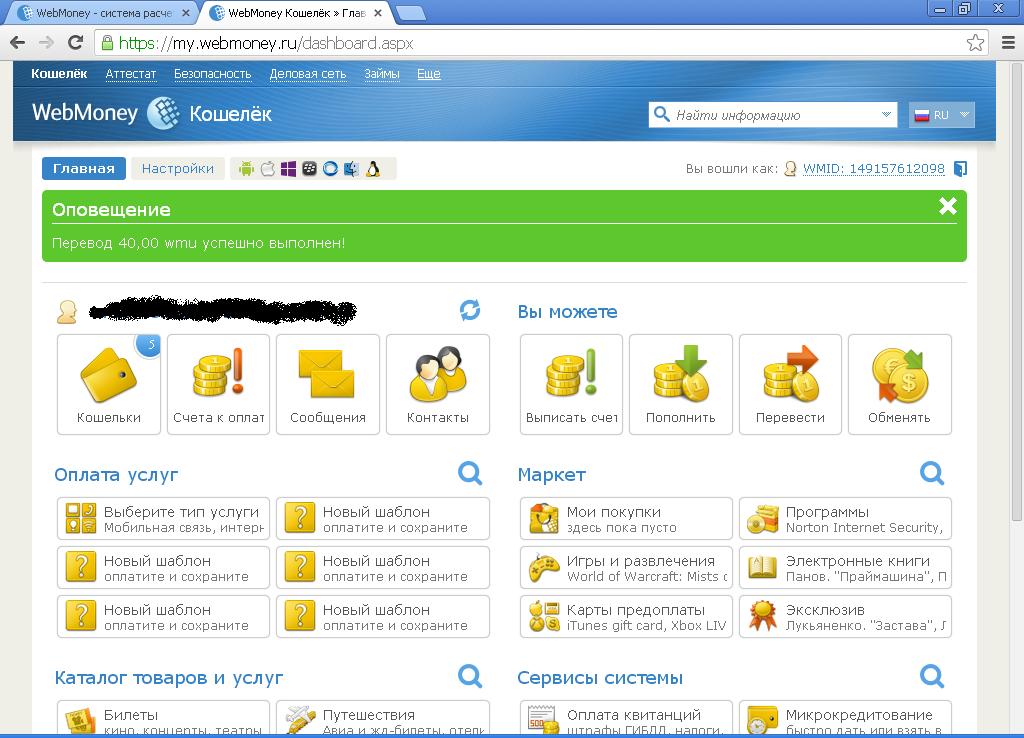Click the Маркет heading link
Screen dimensions: 1024x738
[x=551, y=475]
